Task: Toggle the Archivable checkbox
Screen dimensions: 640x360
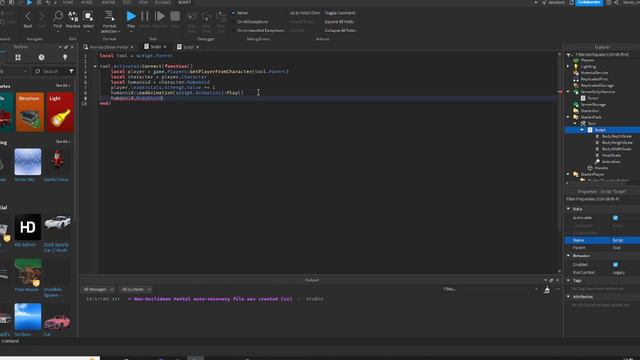Action: [x=616, y=218]
